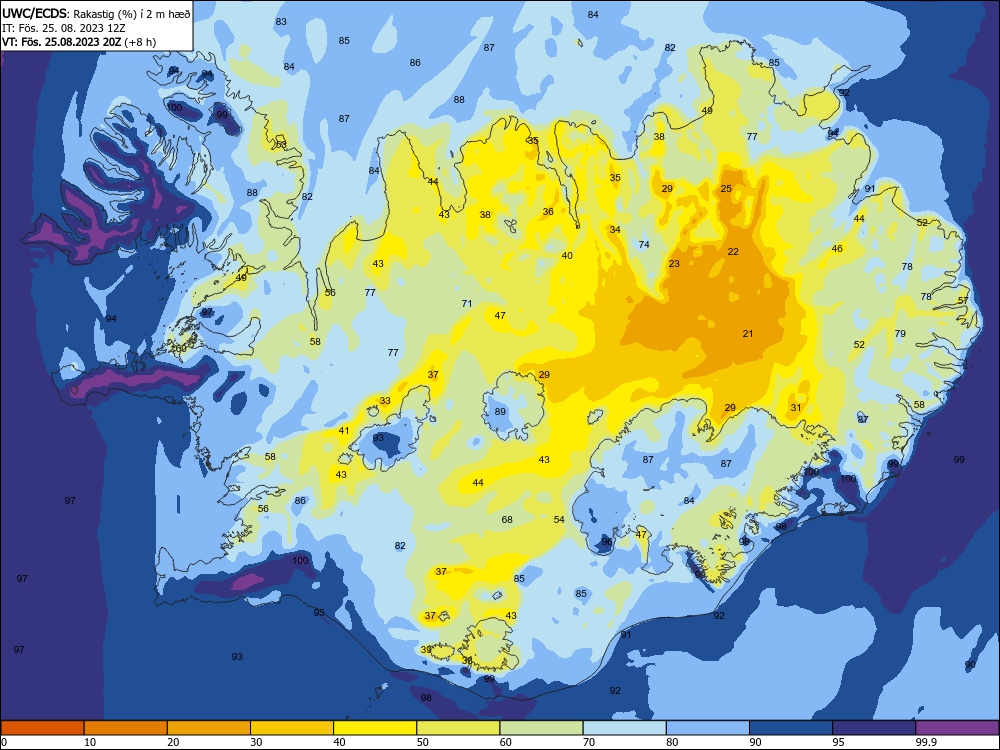Screen dimensions: 1000x750
Task: Click the dark orange 0–10 legend swatch
Action: click(x=42, y=728)
